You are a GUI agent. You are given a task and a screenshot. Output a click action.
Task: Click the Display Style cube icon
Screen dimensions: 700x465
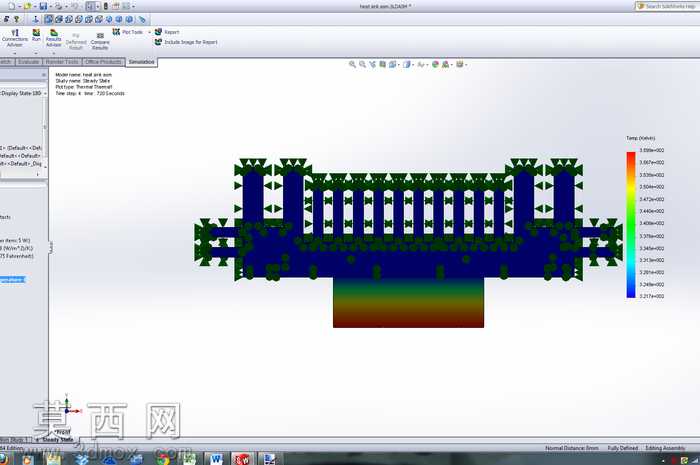(406, 64)
